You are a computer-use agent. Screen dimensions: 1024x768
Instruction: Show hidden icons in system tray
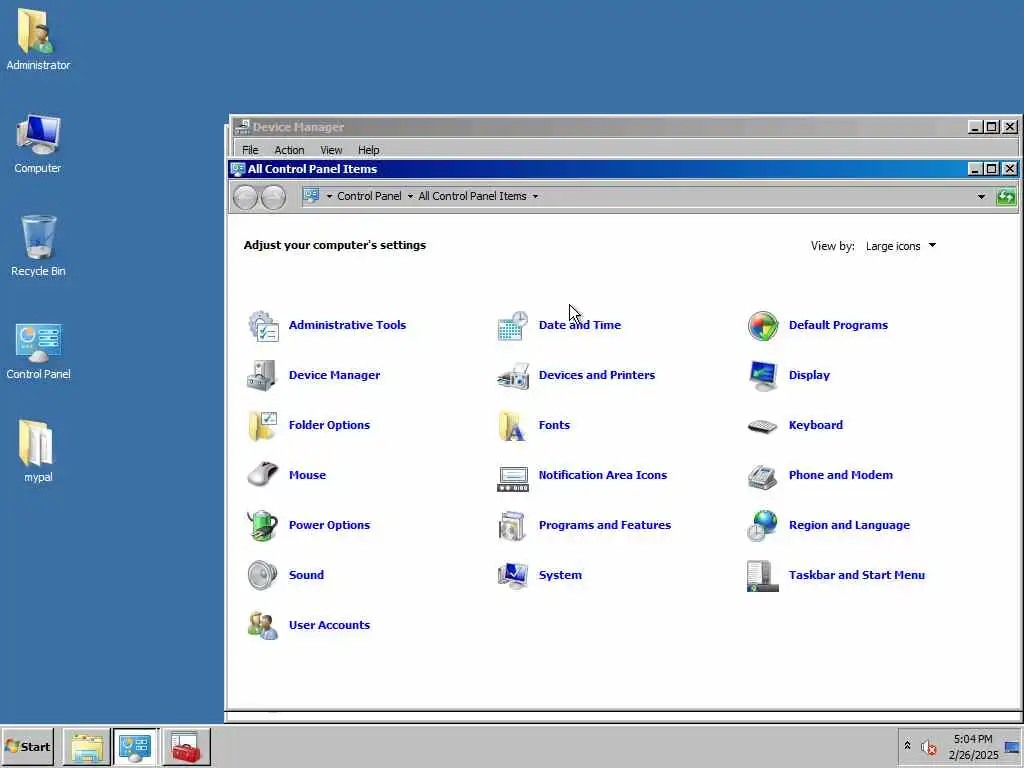[907, 745]
